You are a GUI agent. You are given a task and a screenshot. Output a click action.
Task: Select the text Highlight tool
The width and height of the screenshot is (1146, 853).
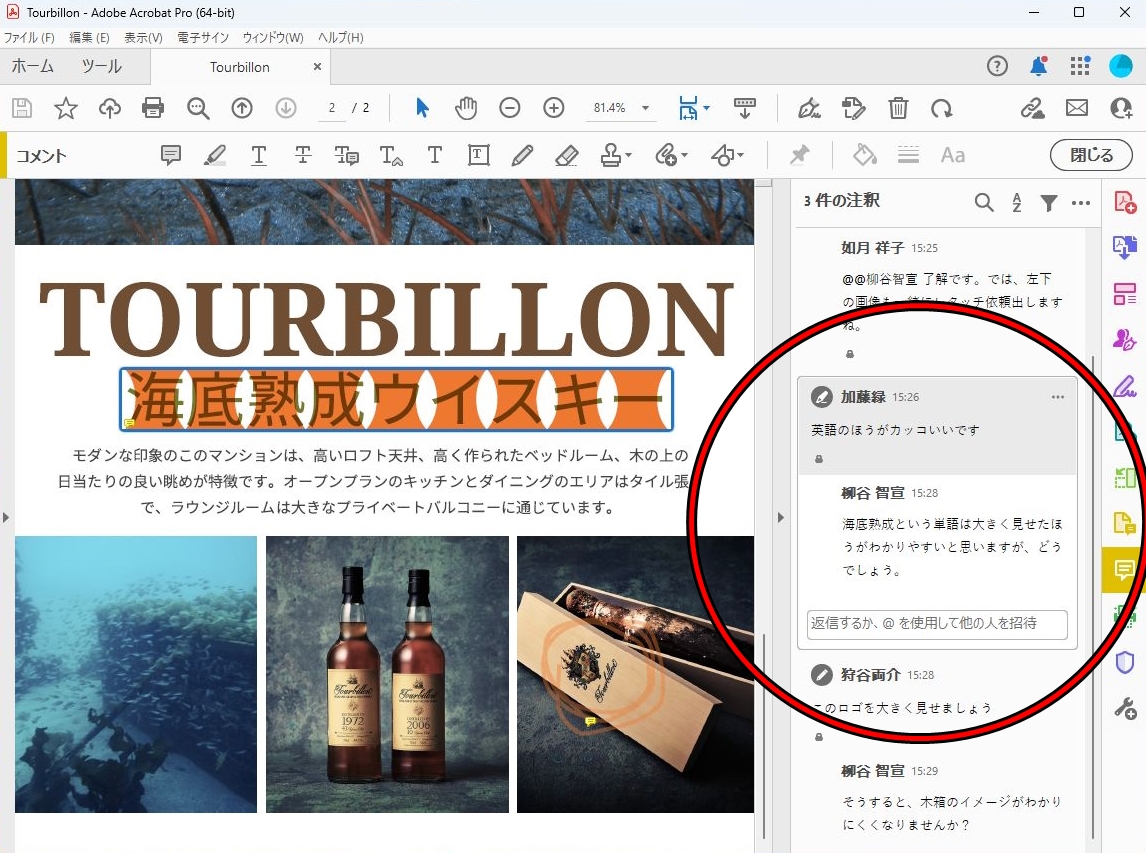[x=214, y=155]
